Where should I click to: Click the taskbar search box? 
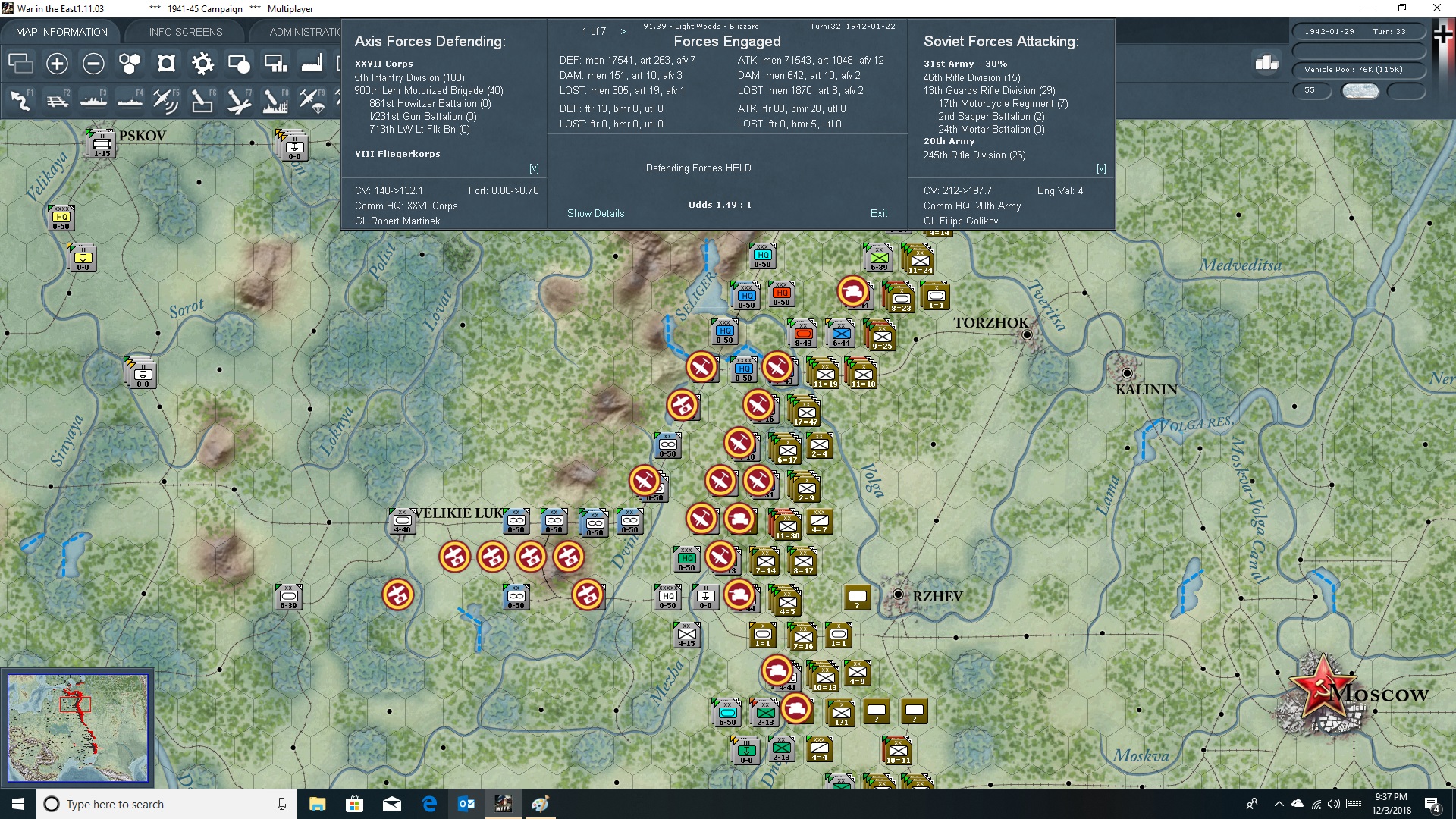pyautogui.click(x=167, y=804)
